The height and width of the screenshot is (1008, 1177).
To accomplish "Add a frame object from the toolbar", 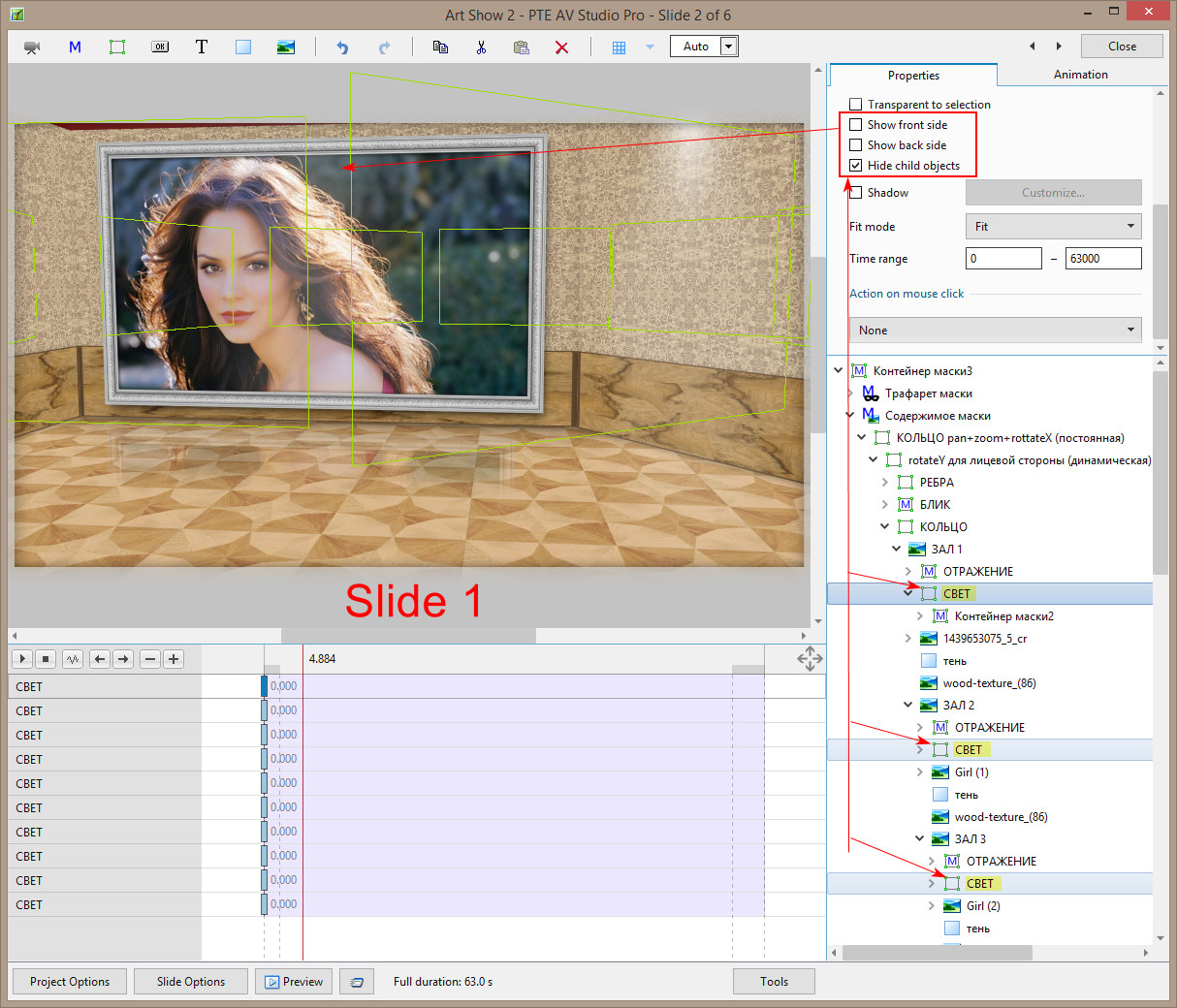I will (x=117, y=47).
